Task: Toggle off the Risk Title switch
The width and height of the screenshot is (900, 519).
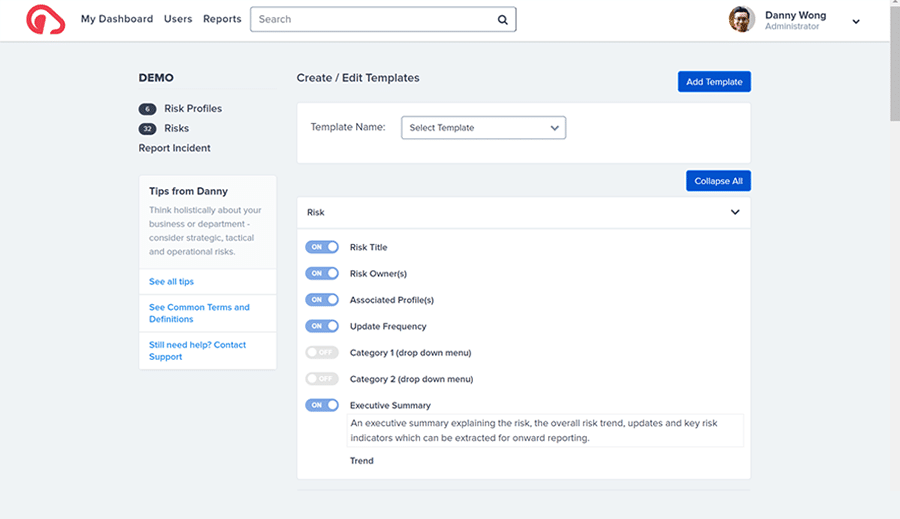Action: [x=322, y=247]
